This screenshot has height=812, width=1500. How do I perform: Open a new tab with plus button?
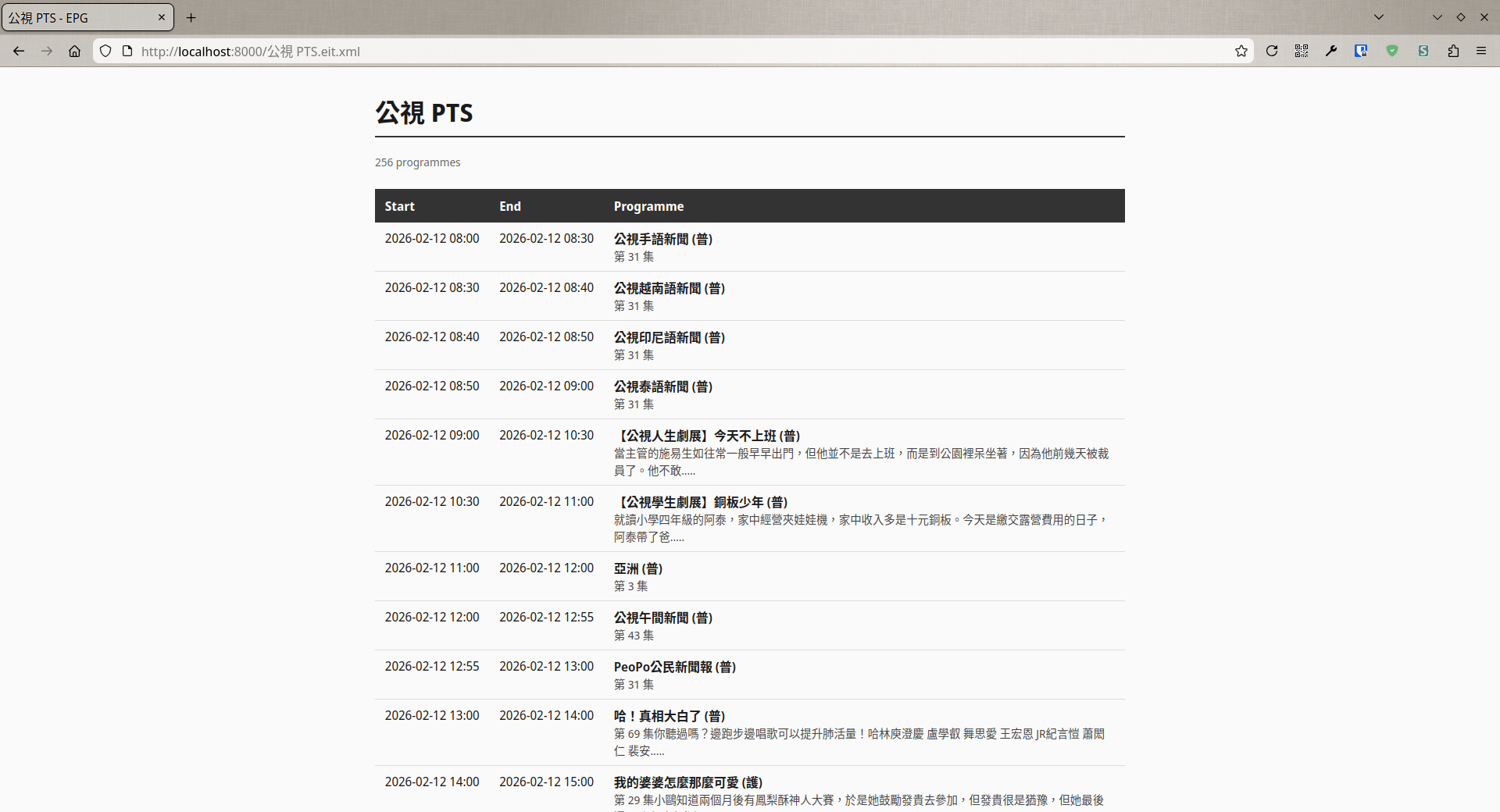coord(191,17)
